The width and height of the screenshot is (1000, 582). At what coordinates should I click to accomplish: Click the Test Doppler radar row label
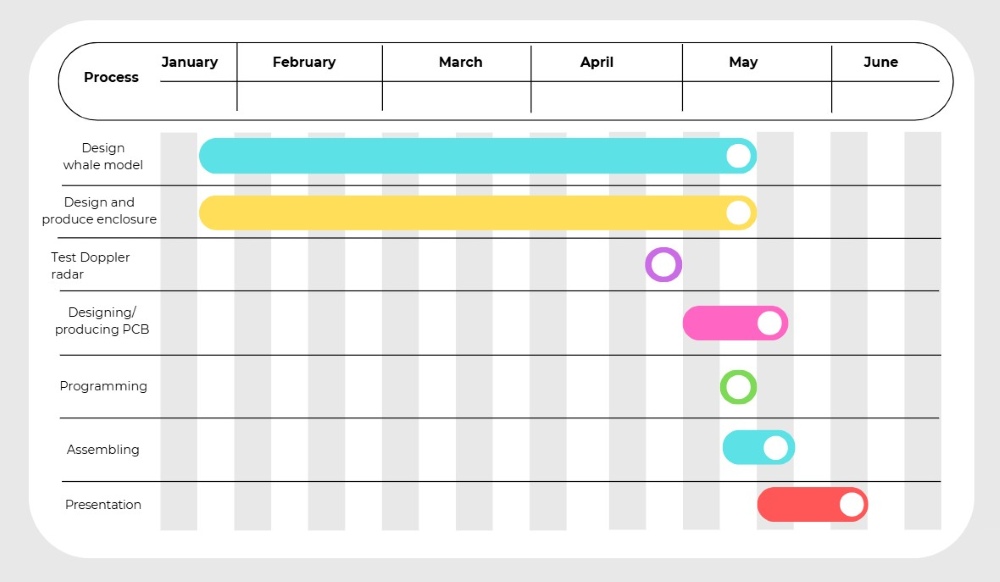[90, 265]
